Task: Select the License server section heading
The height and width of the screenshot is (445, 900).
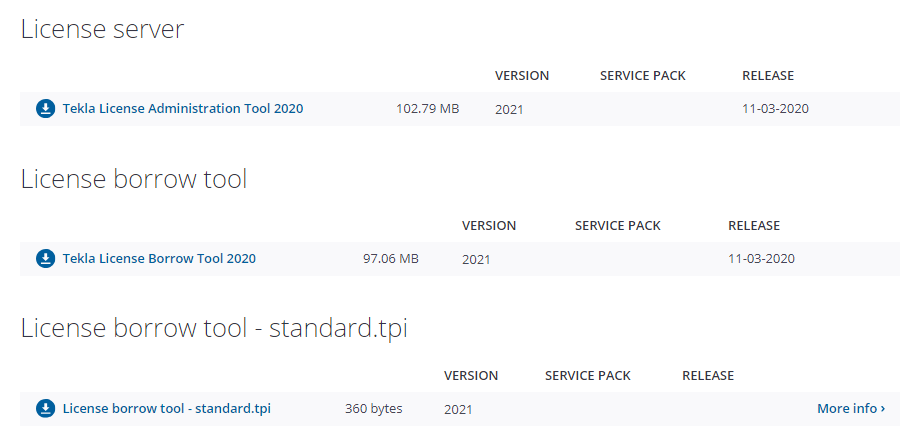Action: coord(102,30)
